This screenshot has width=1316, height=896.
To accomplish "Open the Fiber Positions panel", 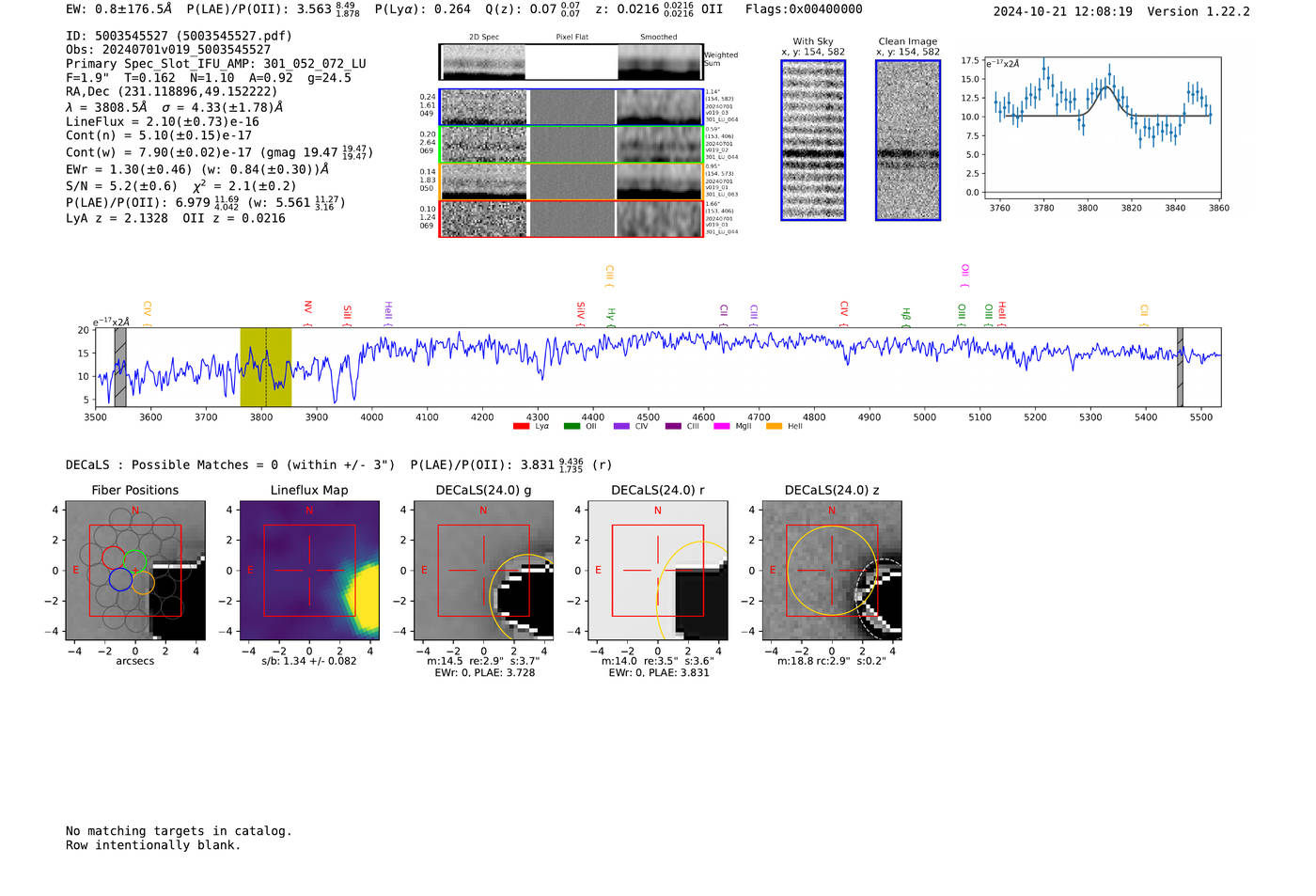I will (x=135, y=571).
